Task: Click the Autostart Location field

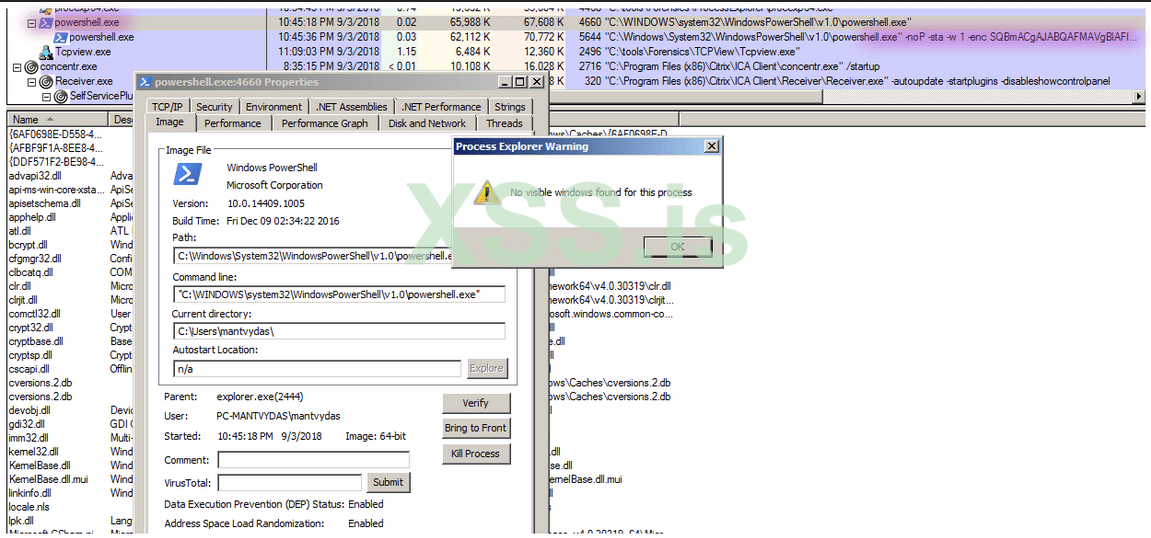Action: click(x=317, y=368)
